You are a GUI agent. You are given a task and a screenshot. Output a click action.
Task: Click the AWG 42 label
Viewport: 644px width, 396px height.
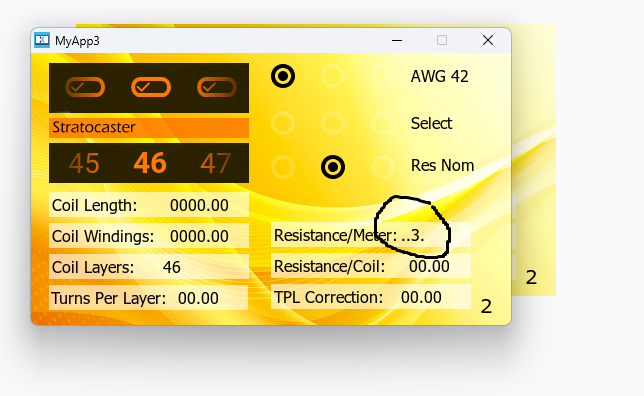pyautogui.click(x=439, y=76)
